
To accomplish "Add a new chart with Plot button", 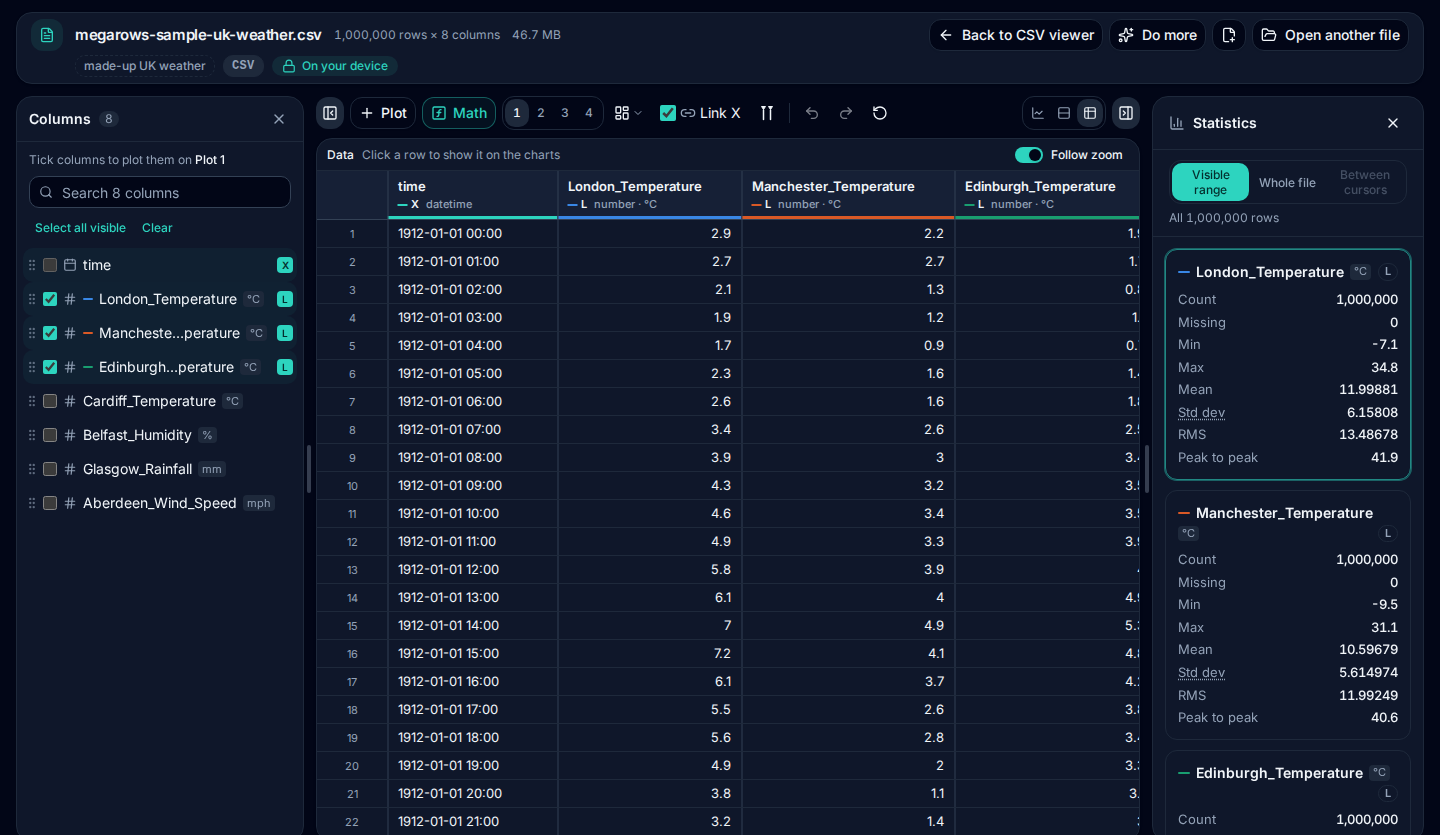I will click(x=383, y=113).
